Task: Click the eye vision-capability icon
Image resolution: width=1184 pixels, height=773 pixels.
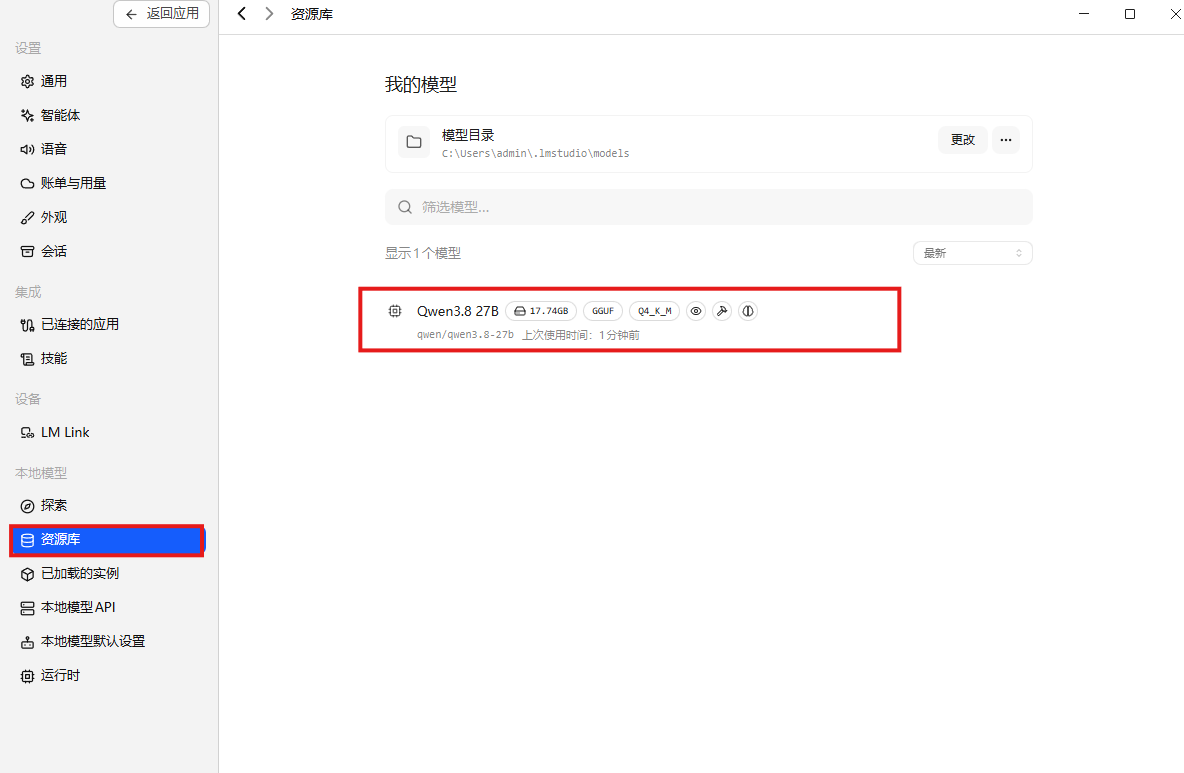Action: 696,311
